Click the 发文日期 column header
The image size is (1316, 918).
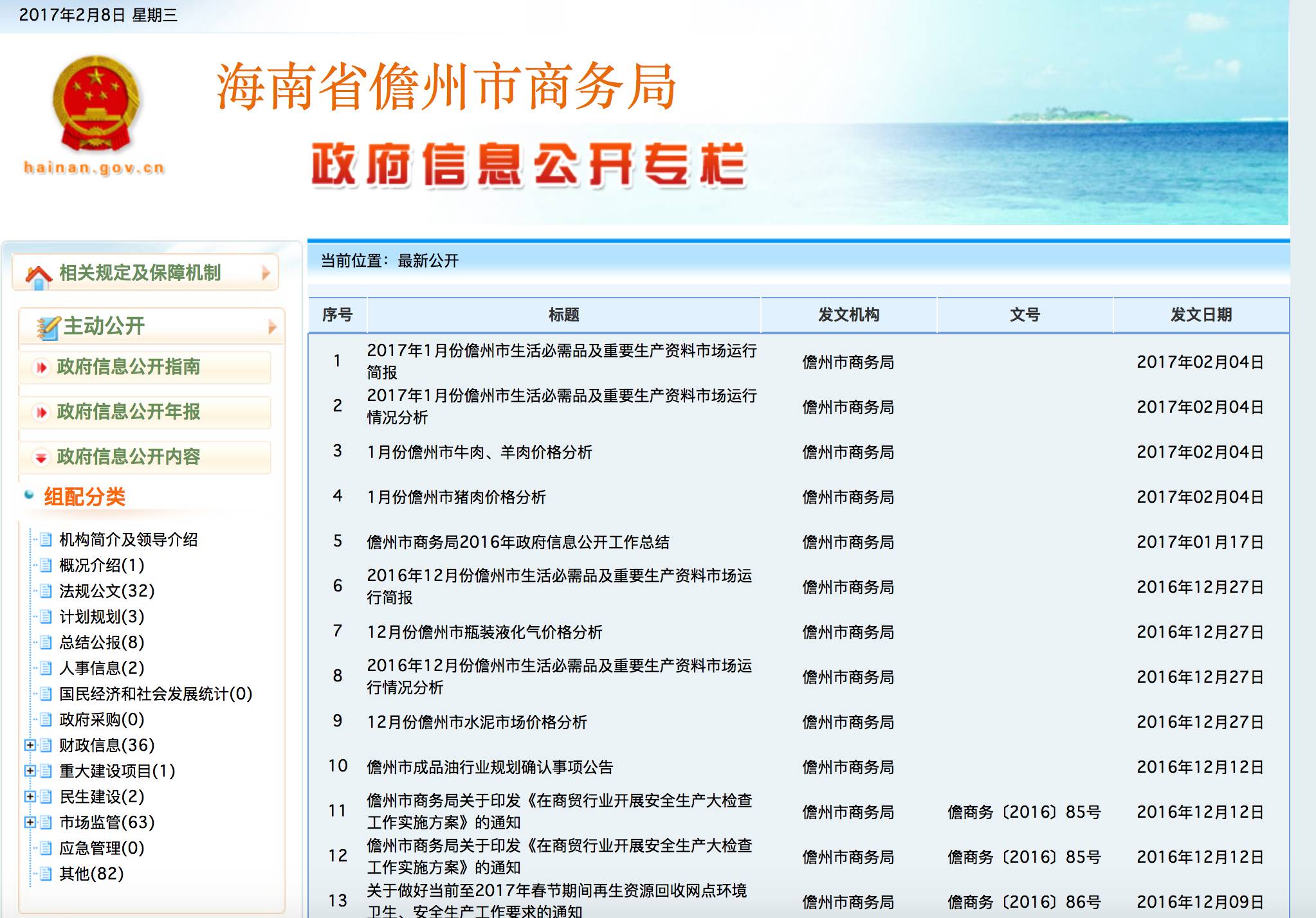(1200, 315)
